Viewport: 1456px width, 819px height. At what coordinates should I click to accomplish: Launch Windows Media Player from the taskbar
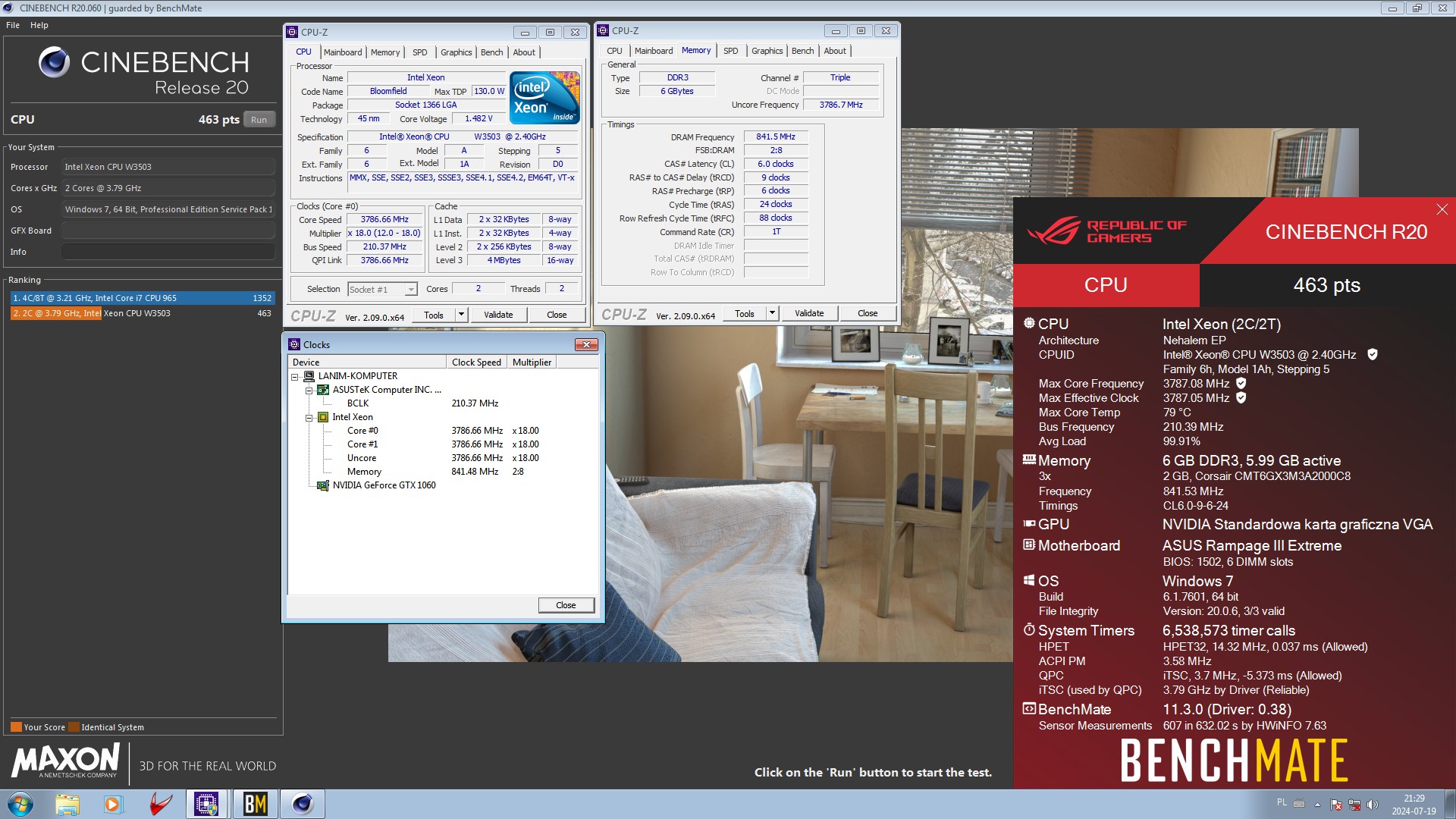tap(113, 804)
